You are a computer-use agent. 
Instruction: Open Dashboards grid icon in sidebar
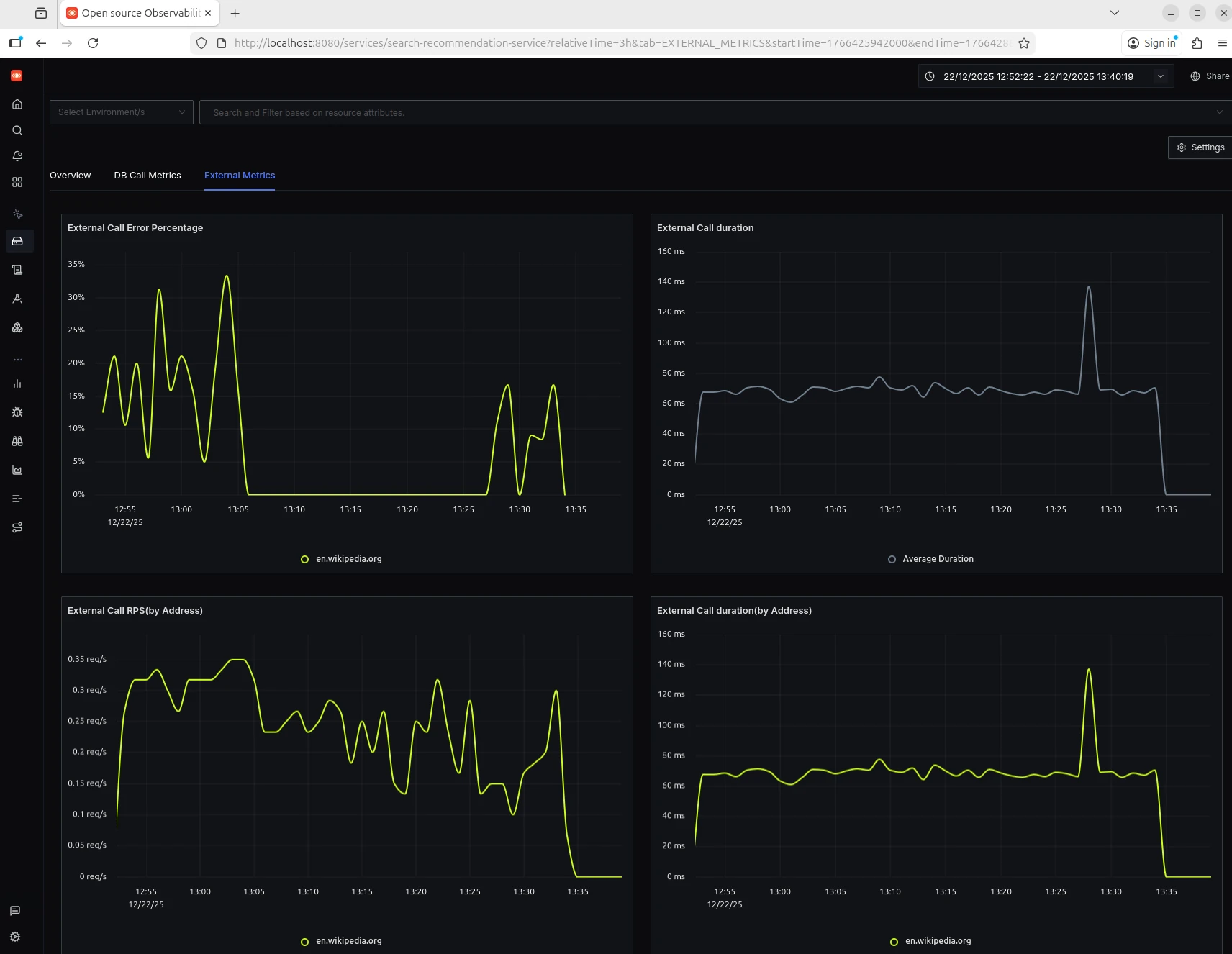(x=17, y=182)
